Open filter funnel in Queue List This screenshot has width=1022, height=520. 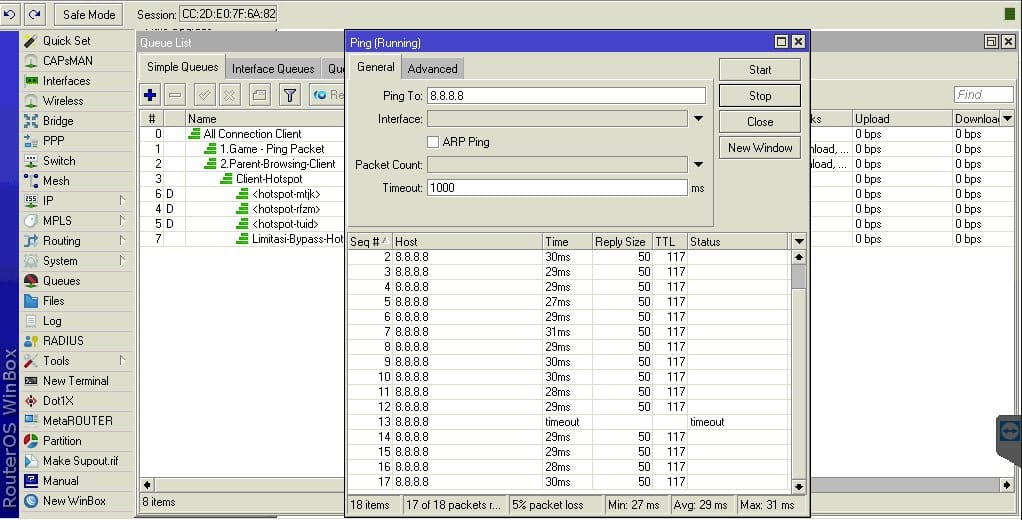(x=289, y=95)
